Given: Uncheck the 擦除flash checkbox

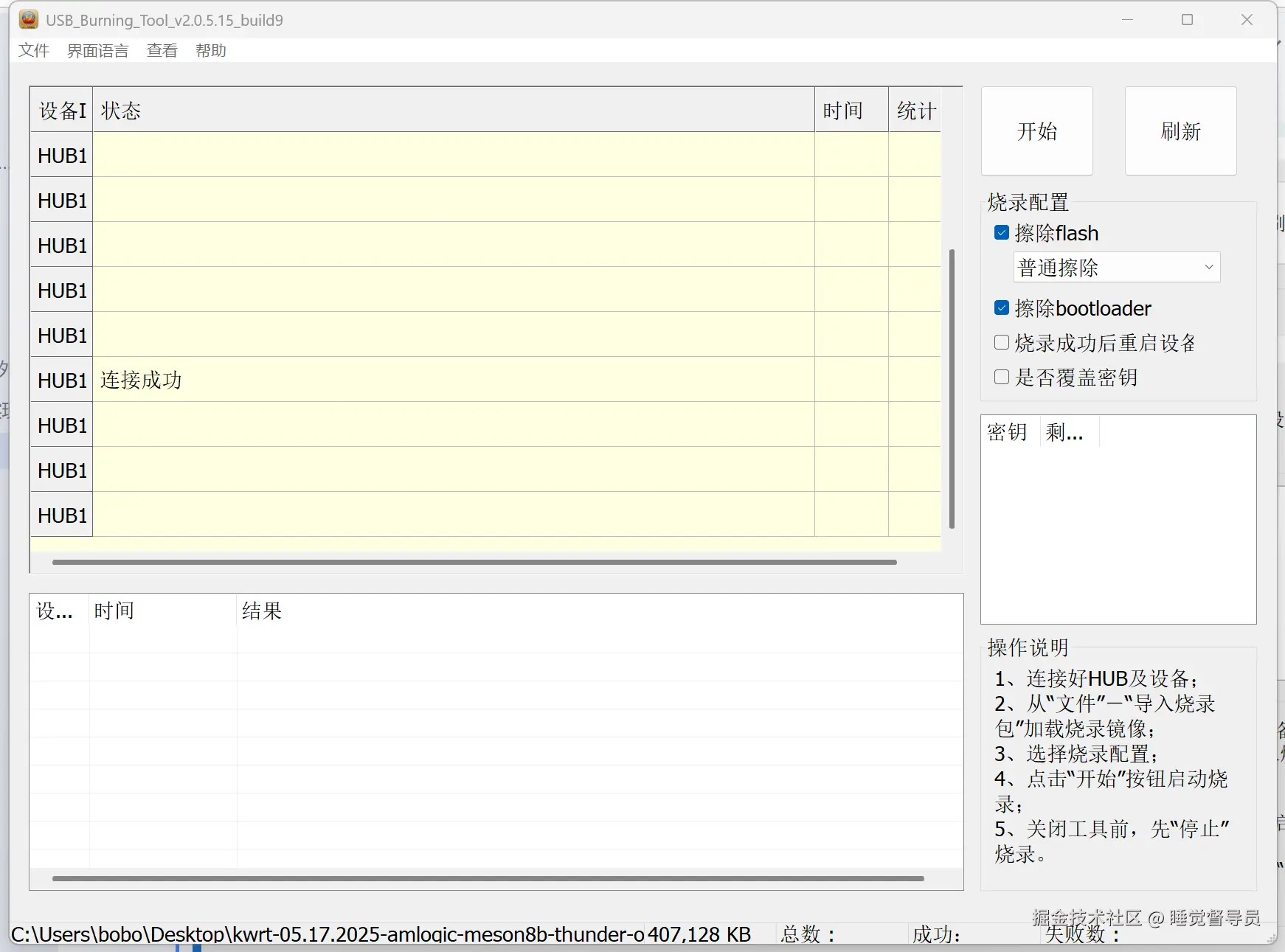Looking at the screenshot, I should coord(1002,233).
